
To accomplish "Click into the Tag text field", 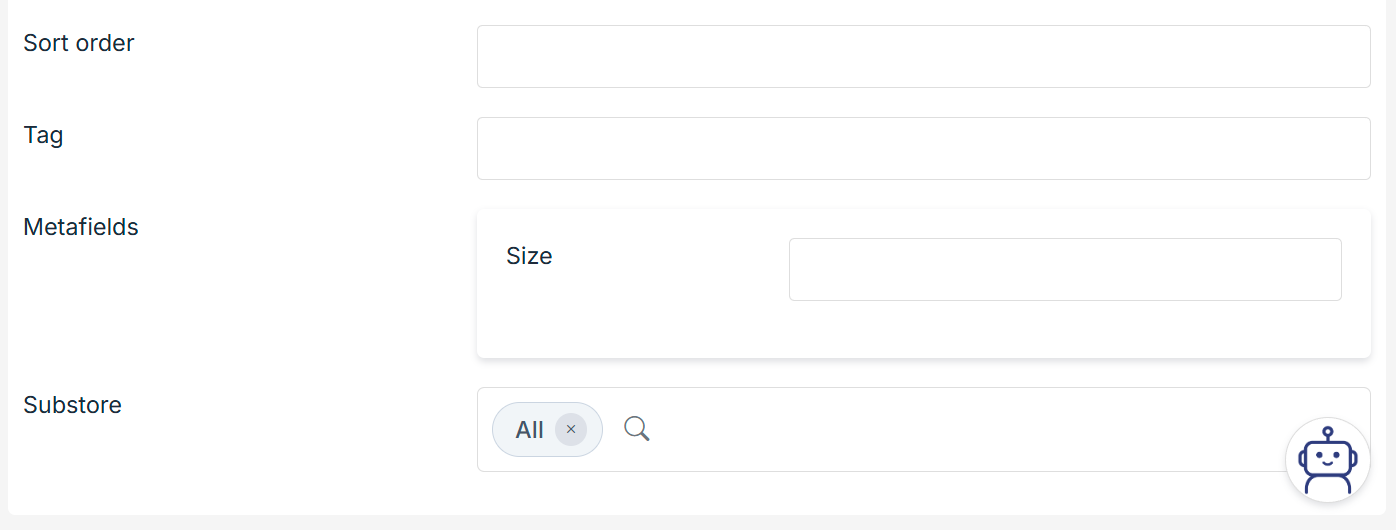I will [923, 149].
